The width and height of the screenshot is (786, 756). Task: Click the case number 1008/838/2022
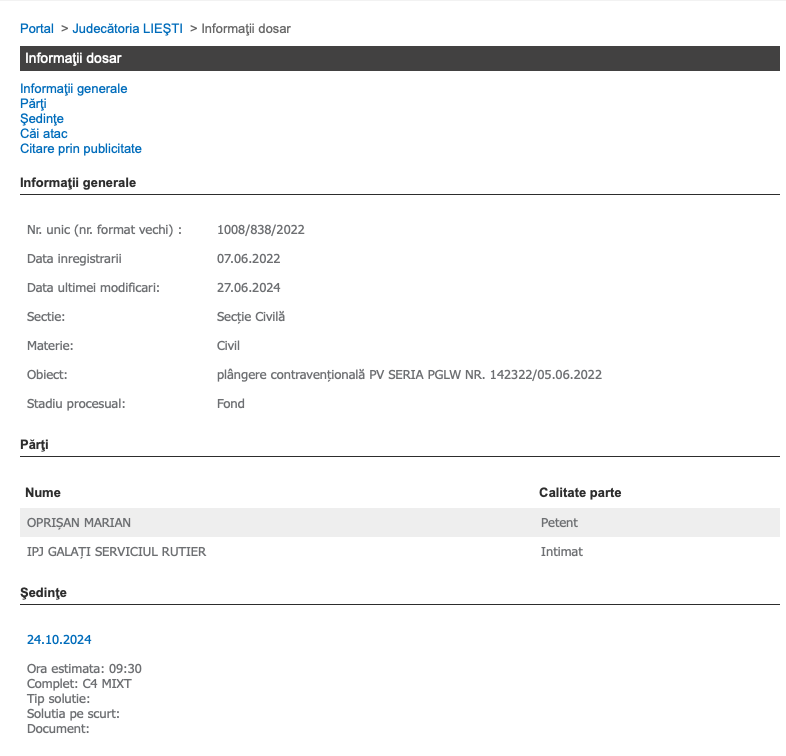point(261,230)
